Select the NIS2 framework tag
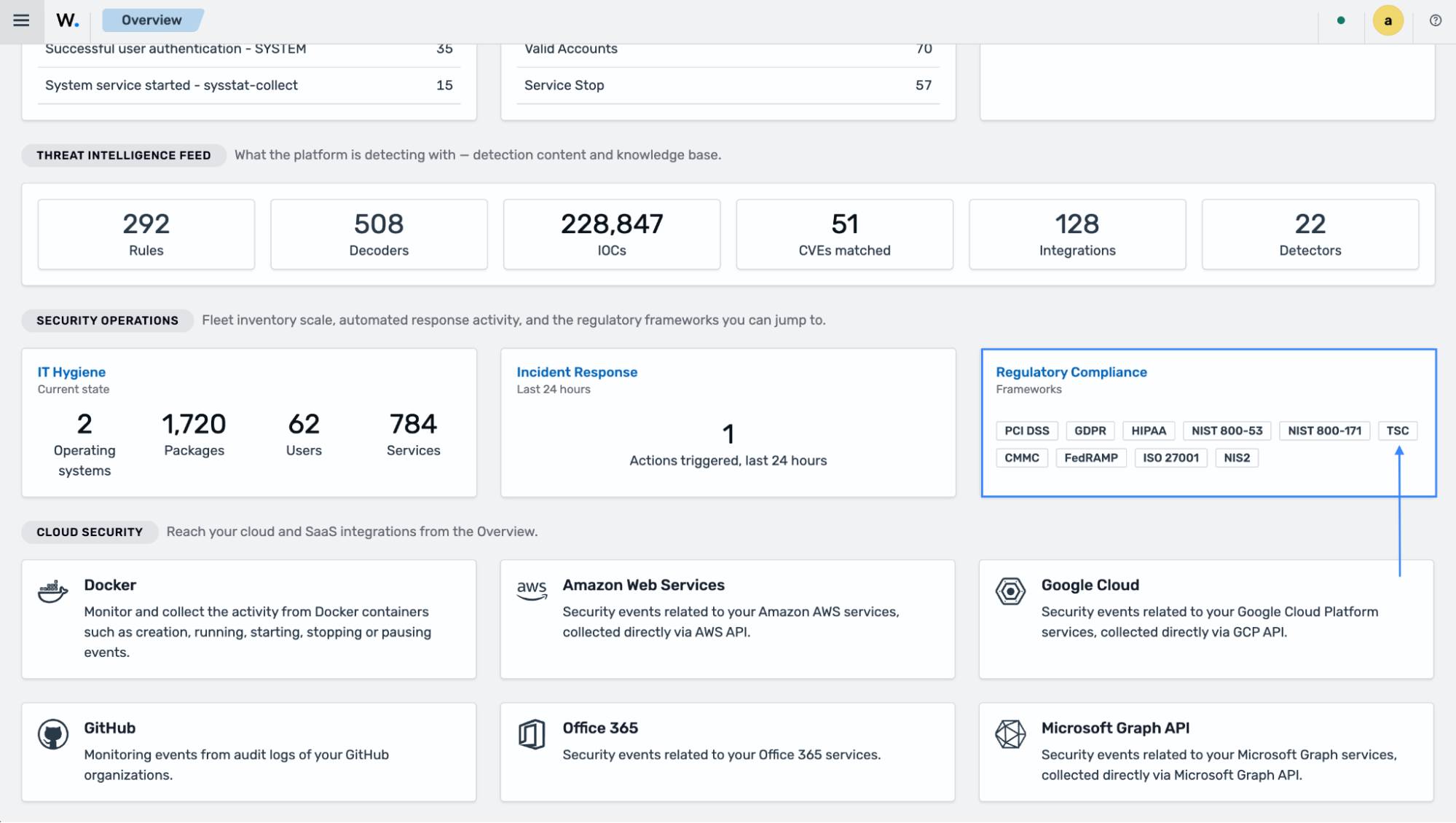Viewport: 1456px width, 823px height. click(x=1237, y=458)
